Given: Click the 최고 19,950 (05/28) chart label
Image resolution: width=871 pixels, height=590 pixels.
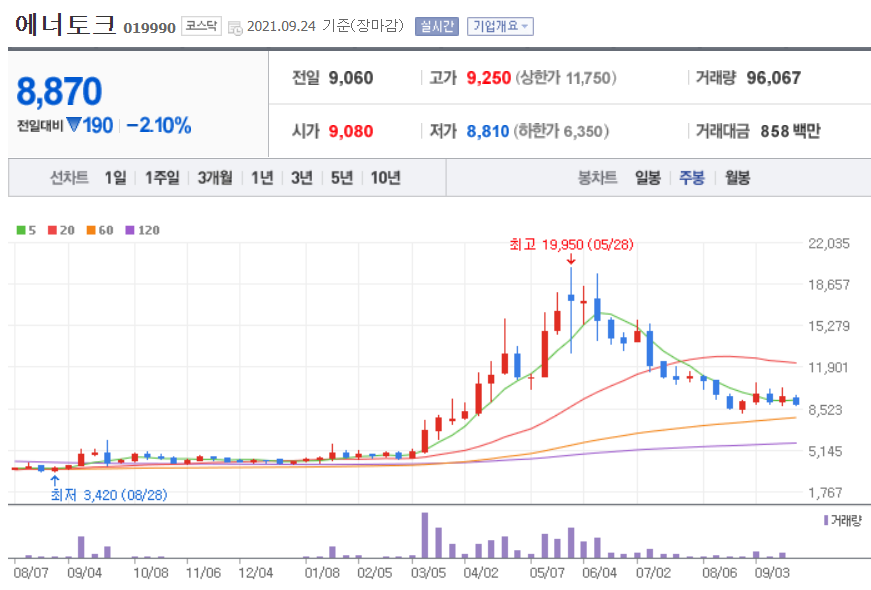Looking at the screenshot, I should [x=572, y=244].
